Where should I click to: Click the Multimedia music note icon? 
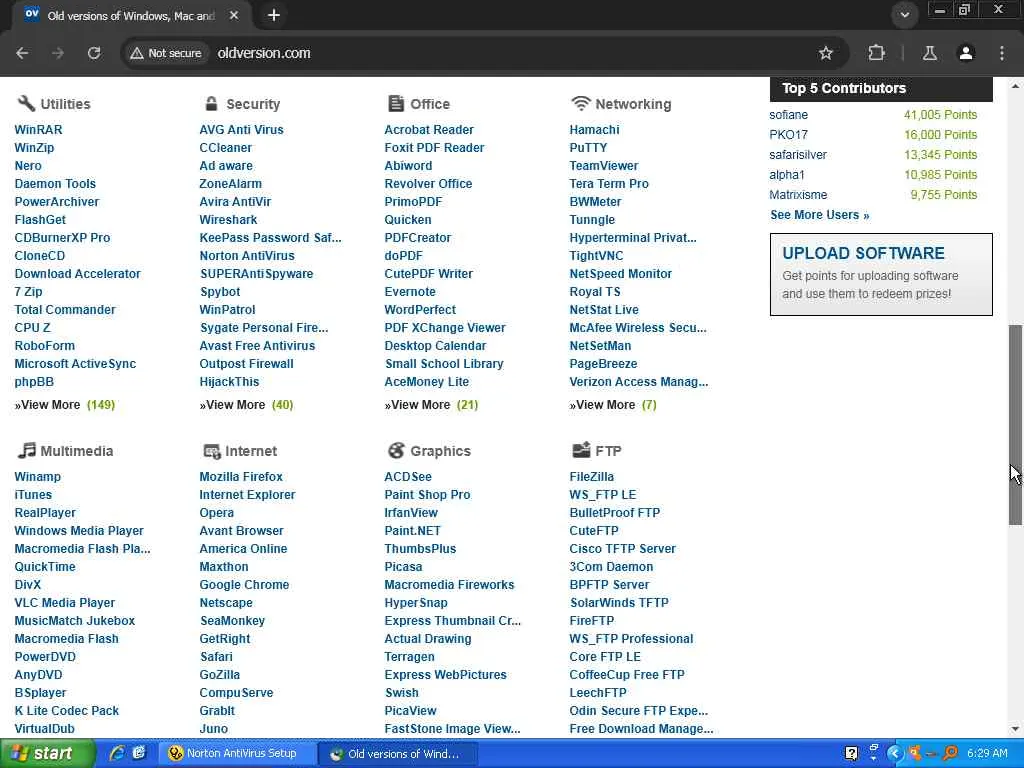pyautogui.click(x=26, y=450)
